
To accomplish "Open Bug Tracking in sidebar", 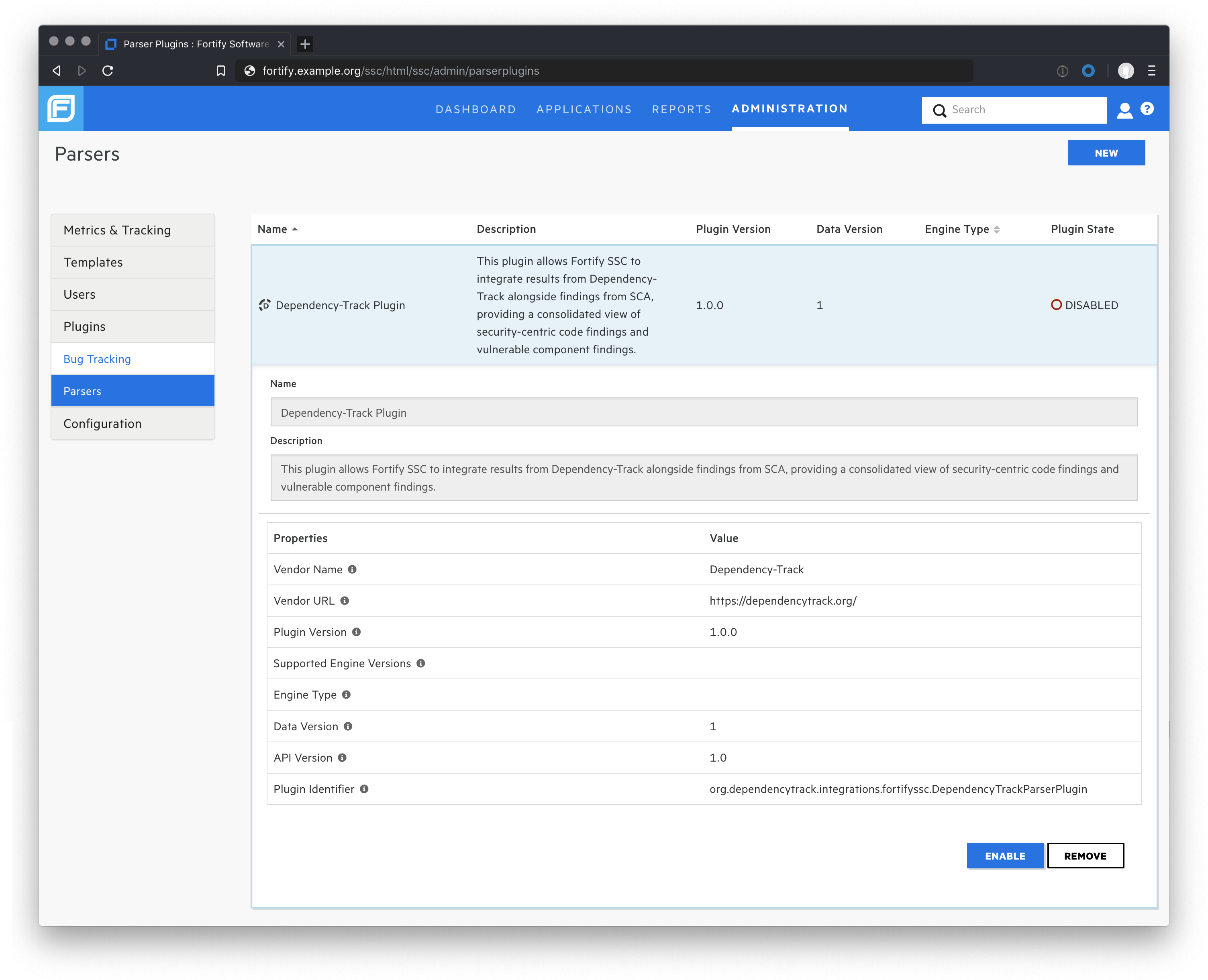I will [133, 359].
